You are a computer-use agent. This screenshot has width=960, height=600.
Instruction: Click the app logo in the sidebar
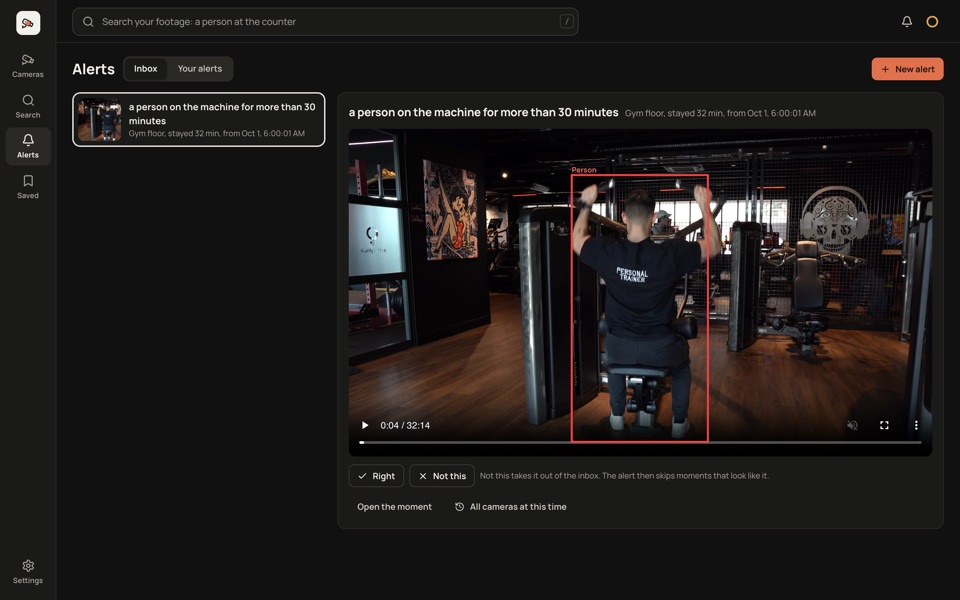coord(28,23)
